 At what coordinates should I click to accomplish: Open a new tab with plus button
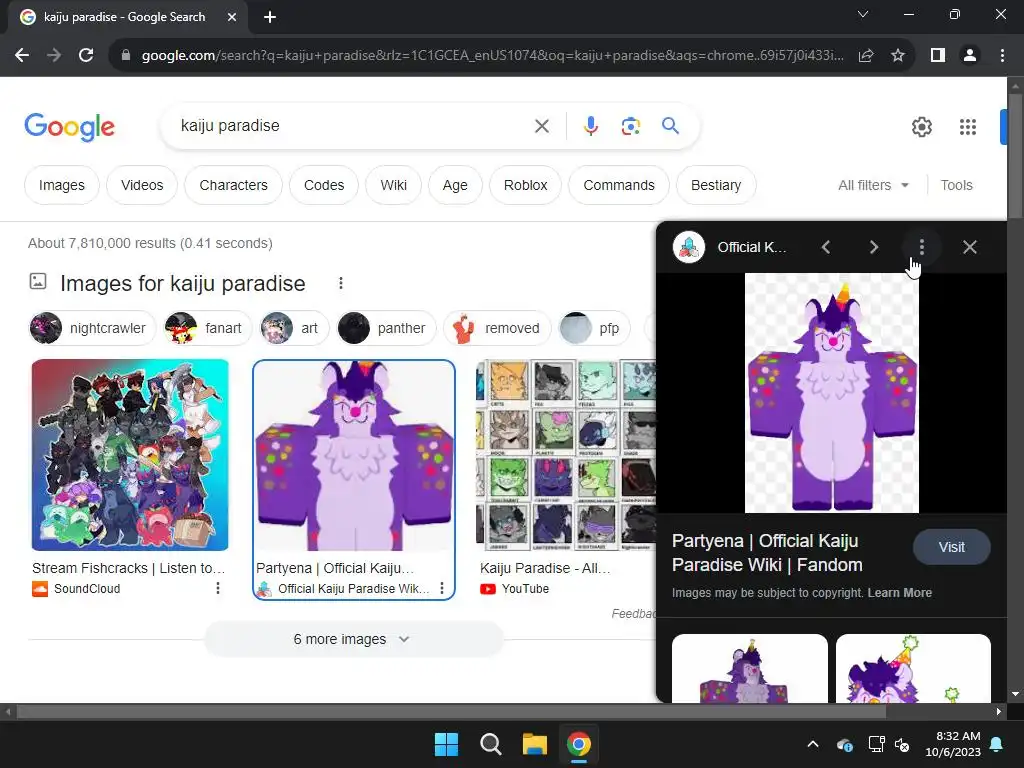[270, 17]
